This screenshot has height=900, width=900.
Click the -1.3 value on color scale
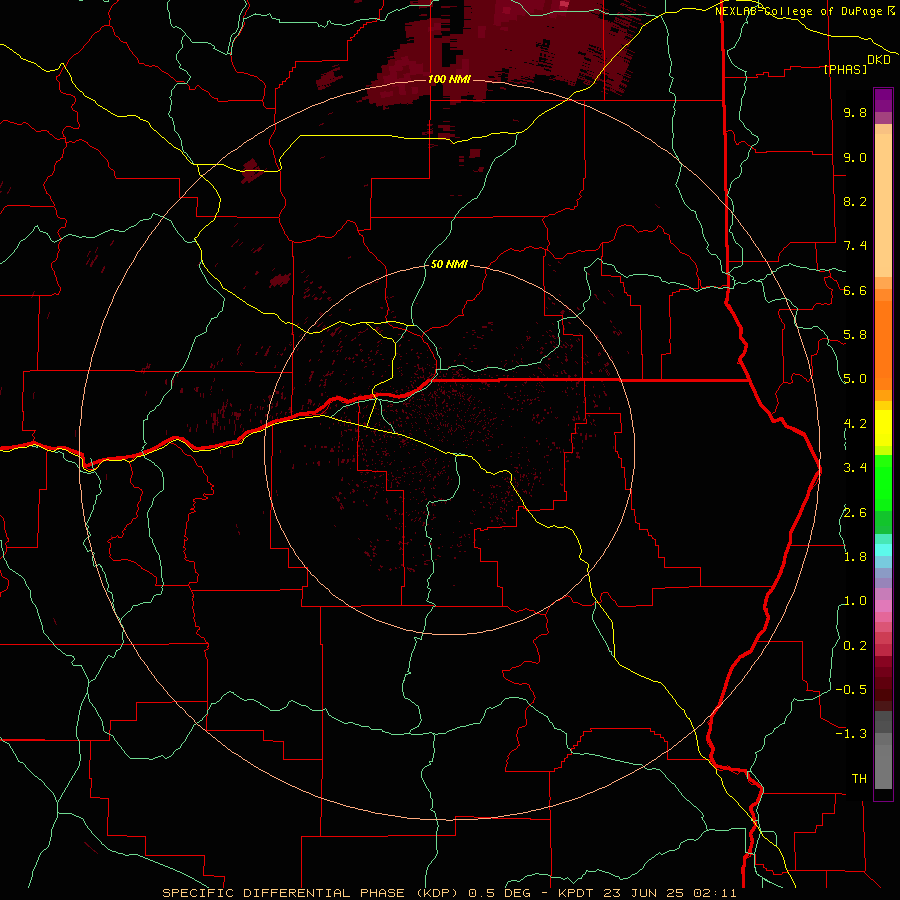click(x=851, y=734)
